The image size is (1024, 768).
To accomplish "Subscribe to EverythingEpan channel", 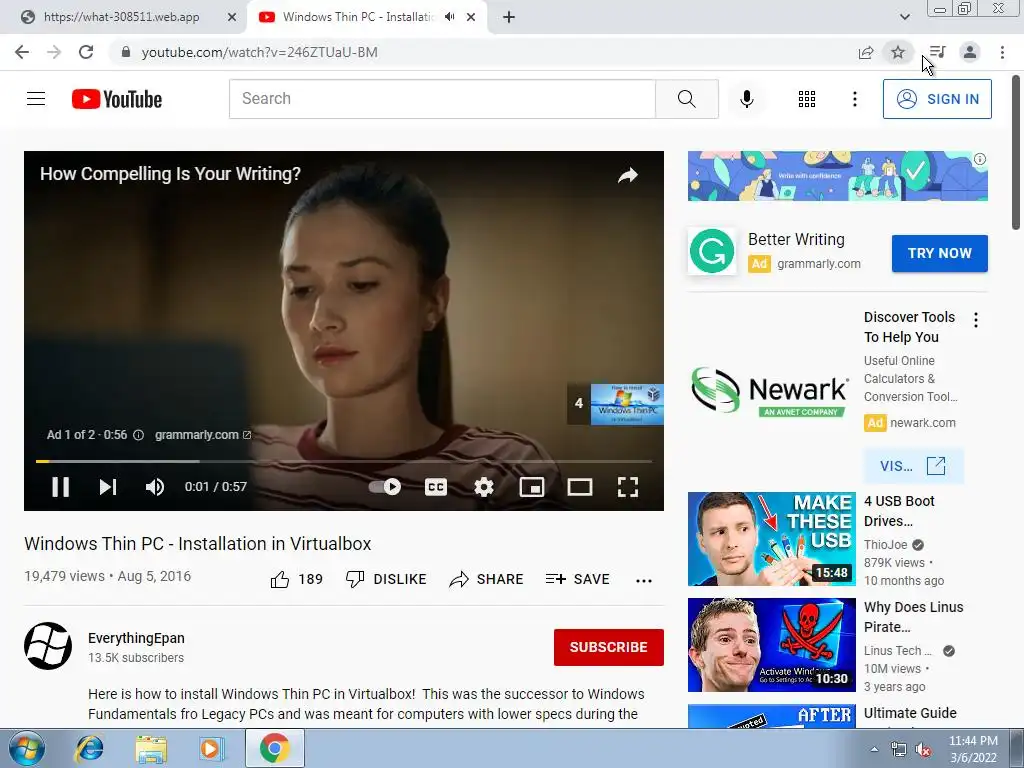I will tap(609, 647).
